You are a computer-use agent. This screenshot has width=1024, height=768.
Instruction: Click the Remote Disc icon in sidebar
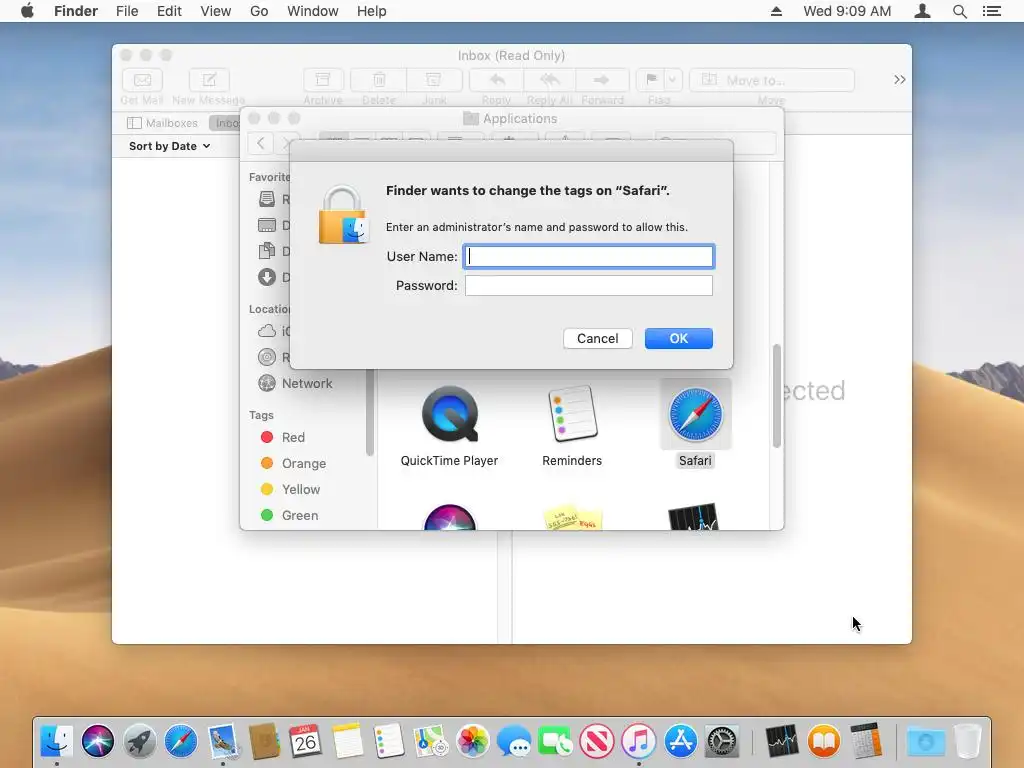(266, 357)
